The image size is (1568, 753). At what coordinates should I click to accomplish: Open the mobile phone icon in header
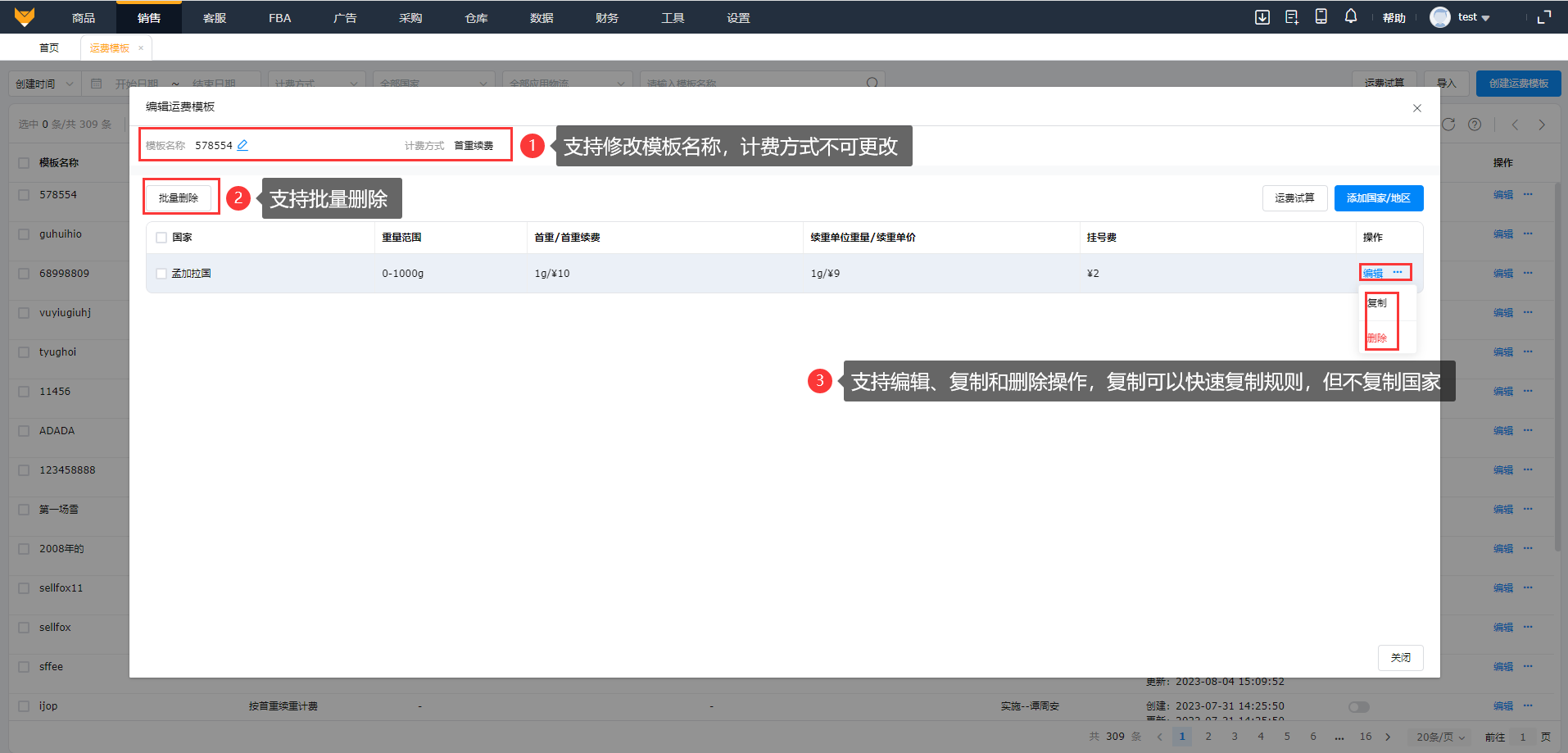tap(1321, 16)
